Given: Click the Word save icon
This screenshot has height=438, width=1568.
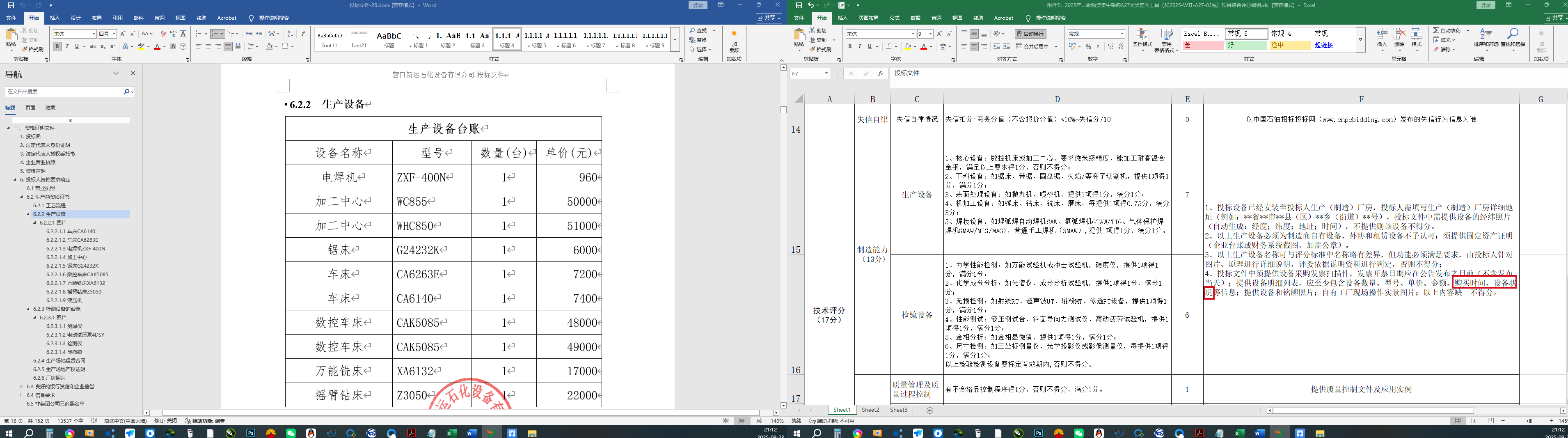Looking at the screenshot, I should [x=10, y=5].
